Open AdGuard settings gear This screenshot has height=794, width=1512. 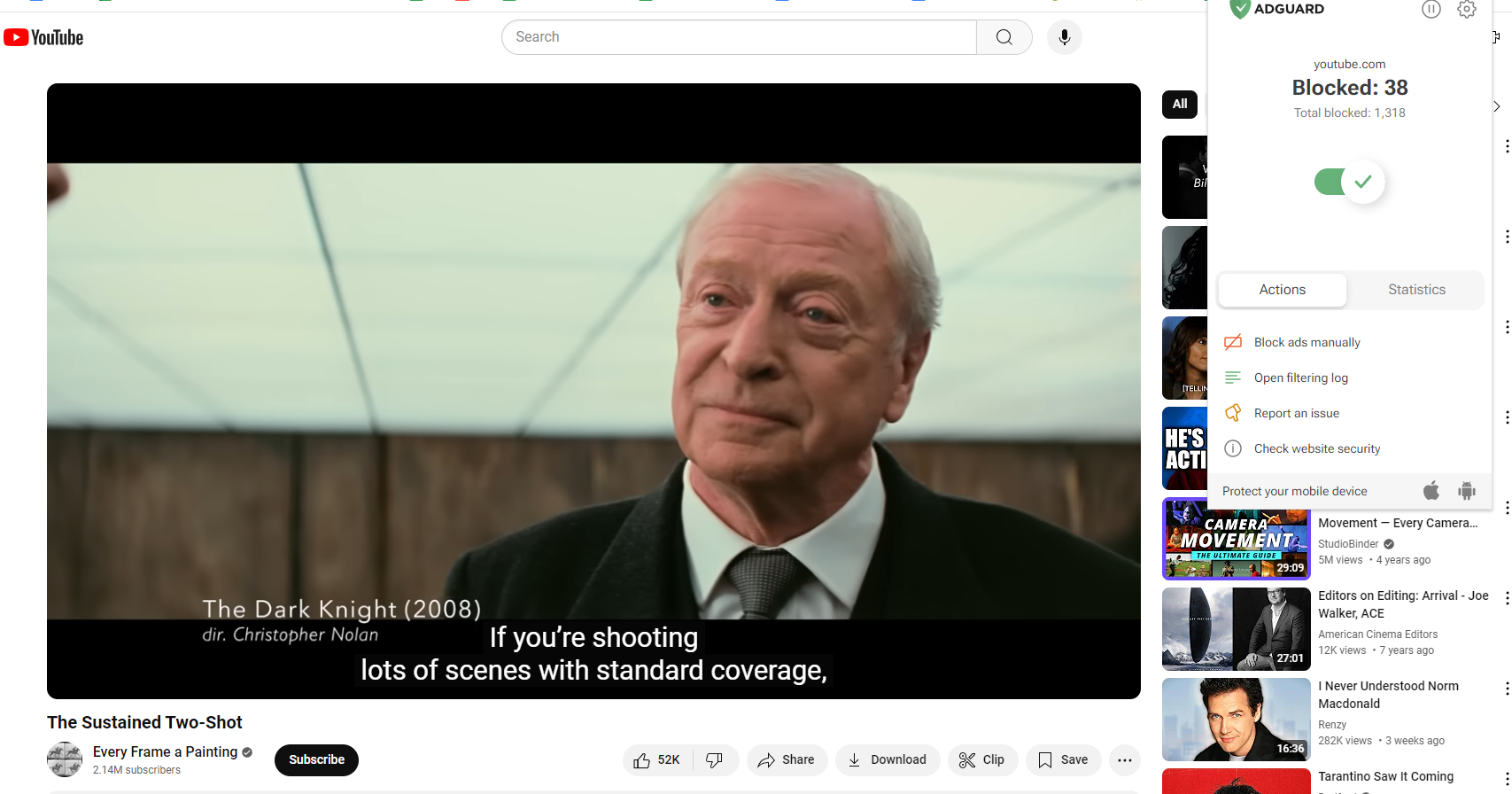coord(1467,10)
